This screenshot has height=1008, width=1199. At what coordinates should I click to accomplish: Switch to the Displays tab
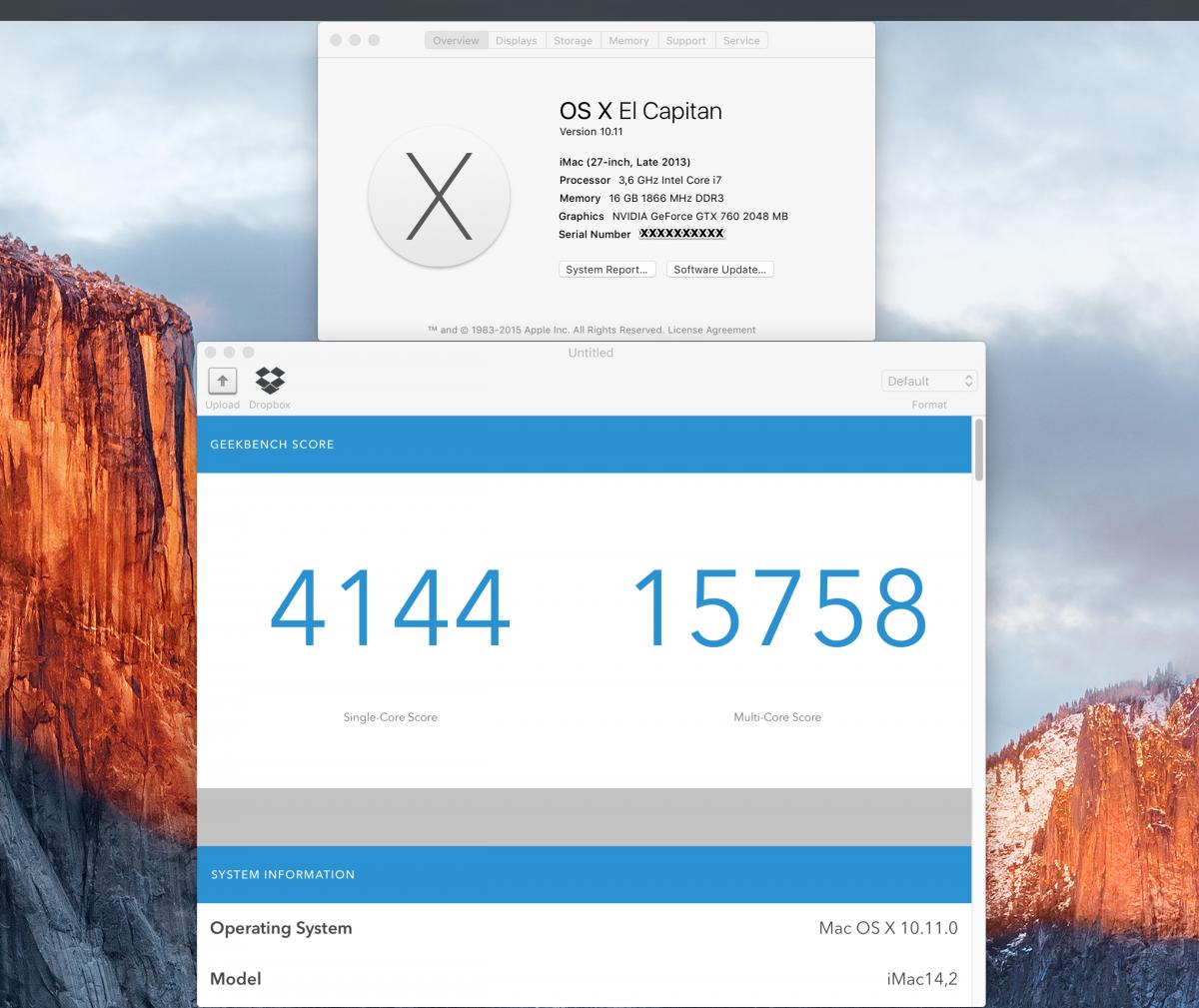click(x=517, y=41)
